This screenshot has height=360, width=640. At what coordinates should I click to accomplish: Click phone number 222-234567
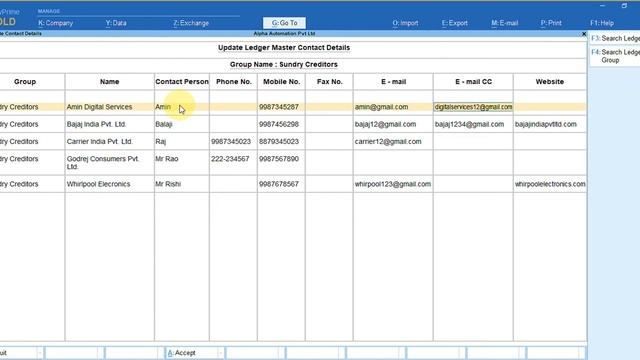[230, 159]
